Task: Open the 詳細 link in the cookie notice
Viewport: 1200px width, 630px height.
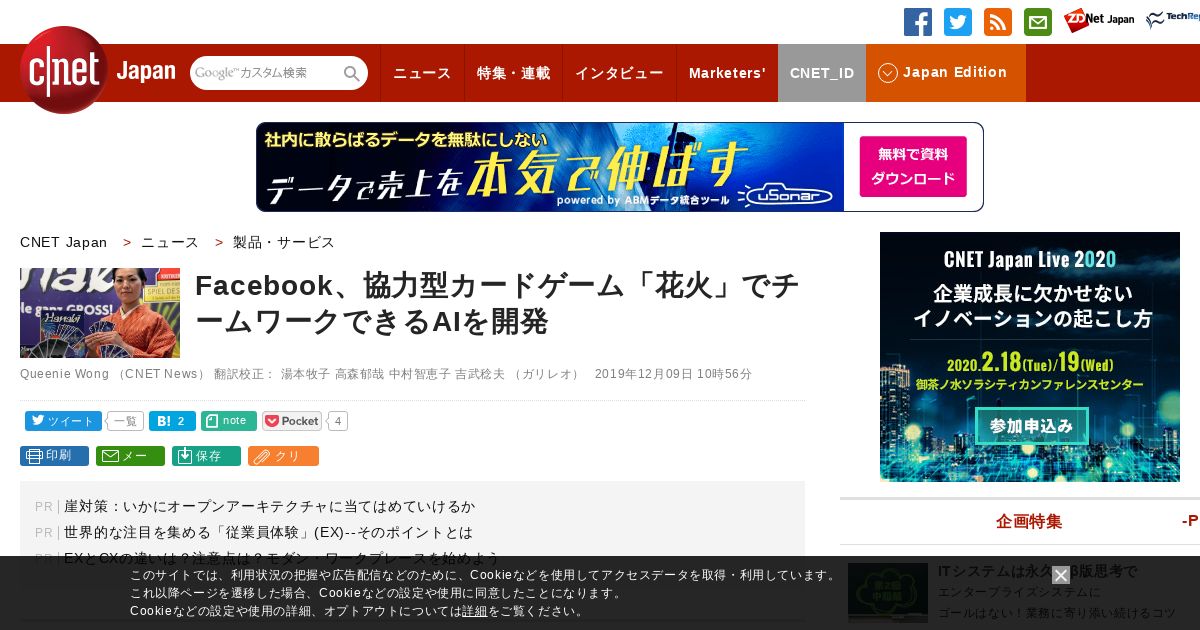Action: 475,611
